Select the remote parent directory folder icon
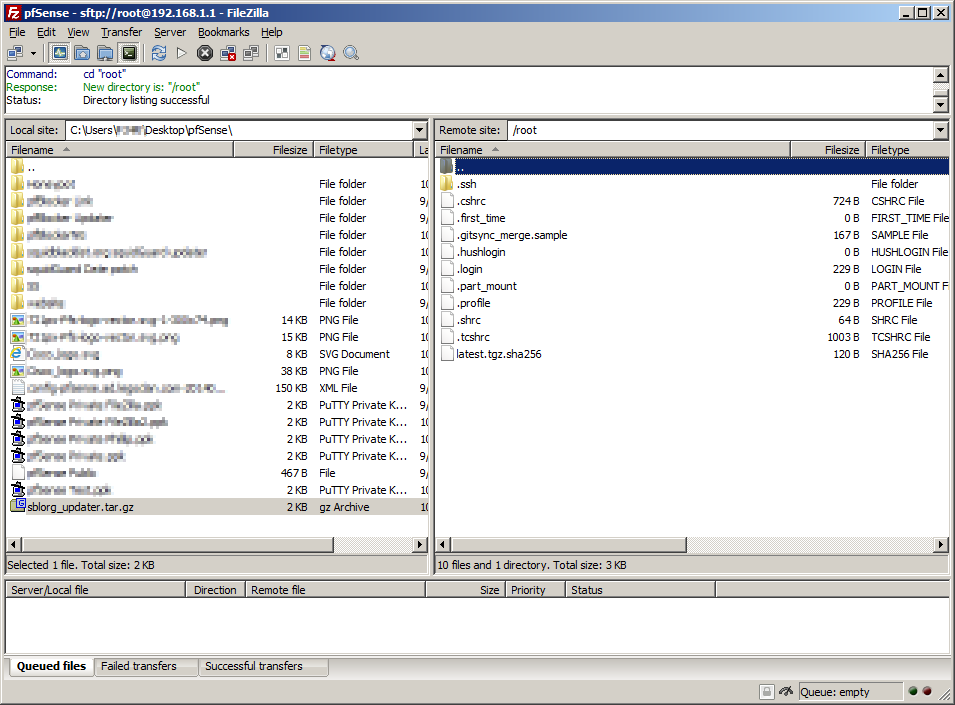The height and width of the screenshot is (705, 955). pyautogui.click(x=447, y=166)
